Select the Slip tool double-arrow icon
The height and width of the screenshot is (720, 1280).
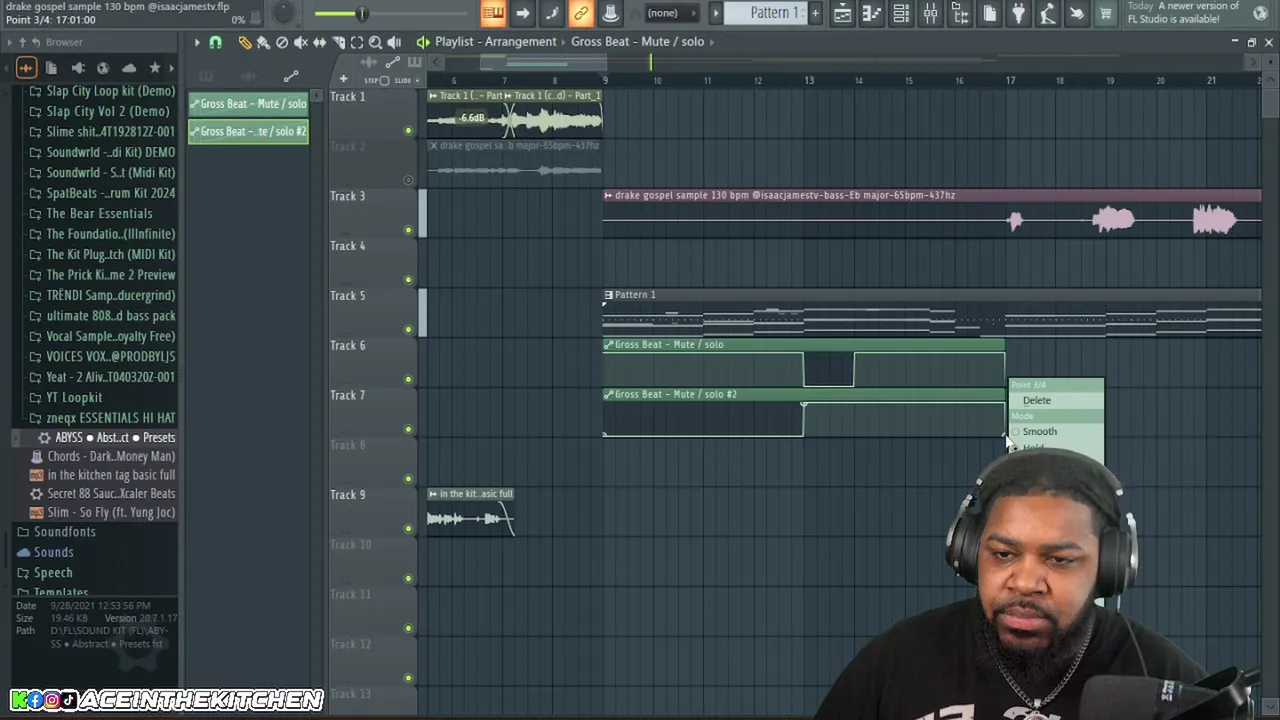point(320,42)
